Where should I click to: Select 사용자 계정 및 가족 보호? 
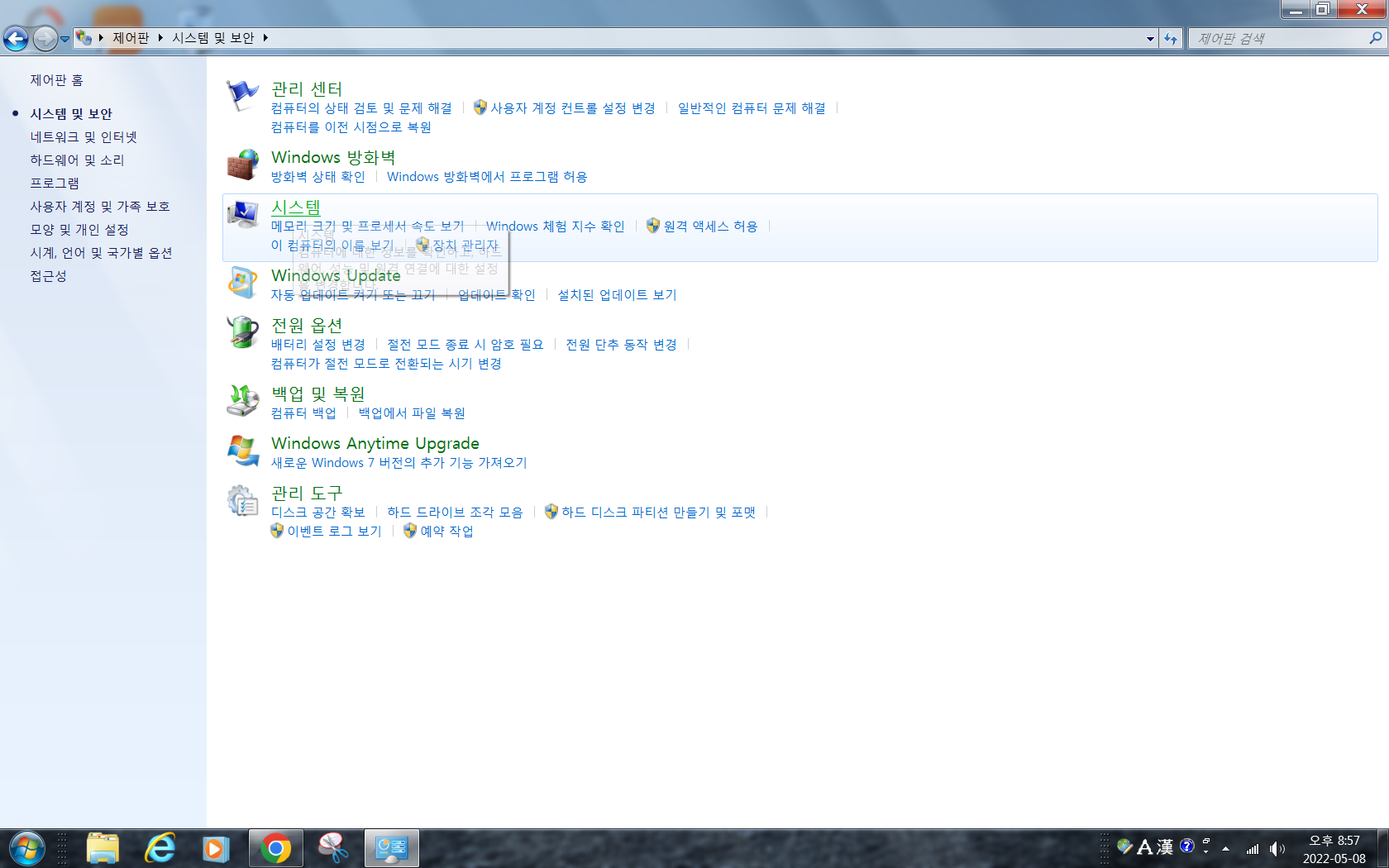tap(100, 207)
